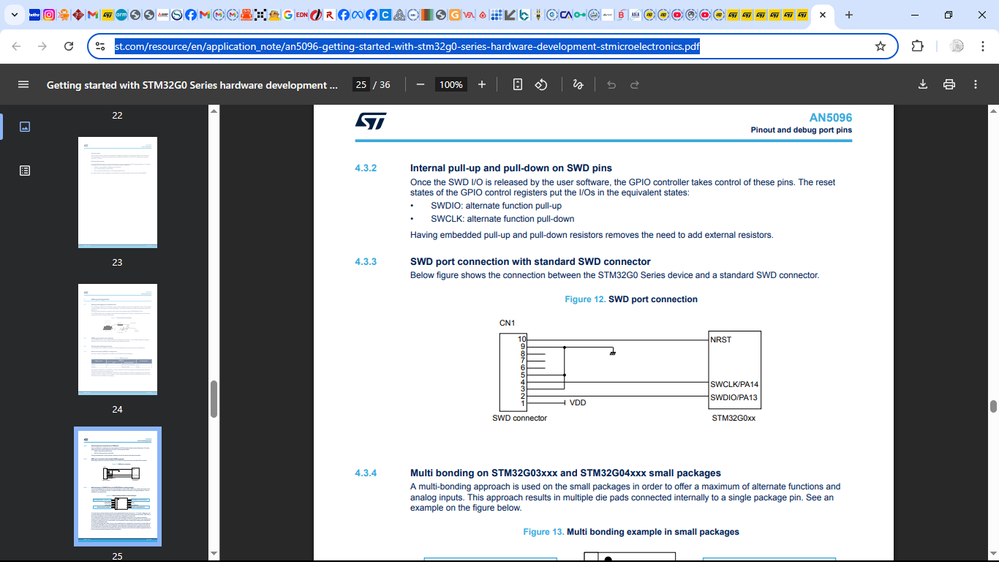Click the 'SWDIO/PA13' label in the diagram
The height and width of the screenshot is (562, 999).
(734, 397)
